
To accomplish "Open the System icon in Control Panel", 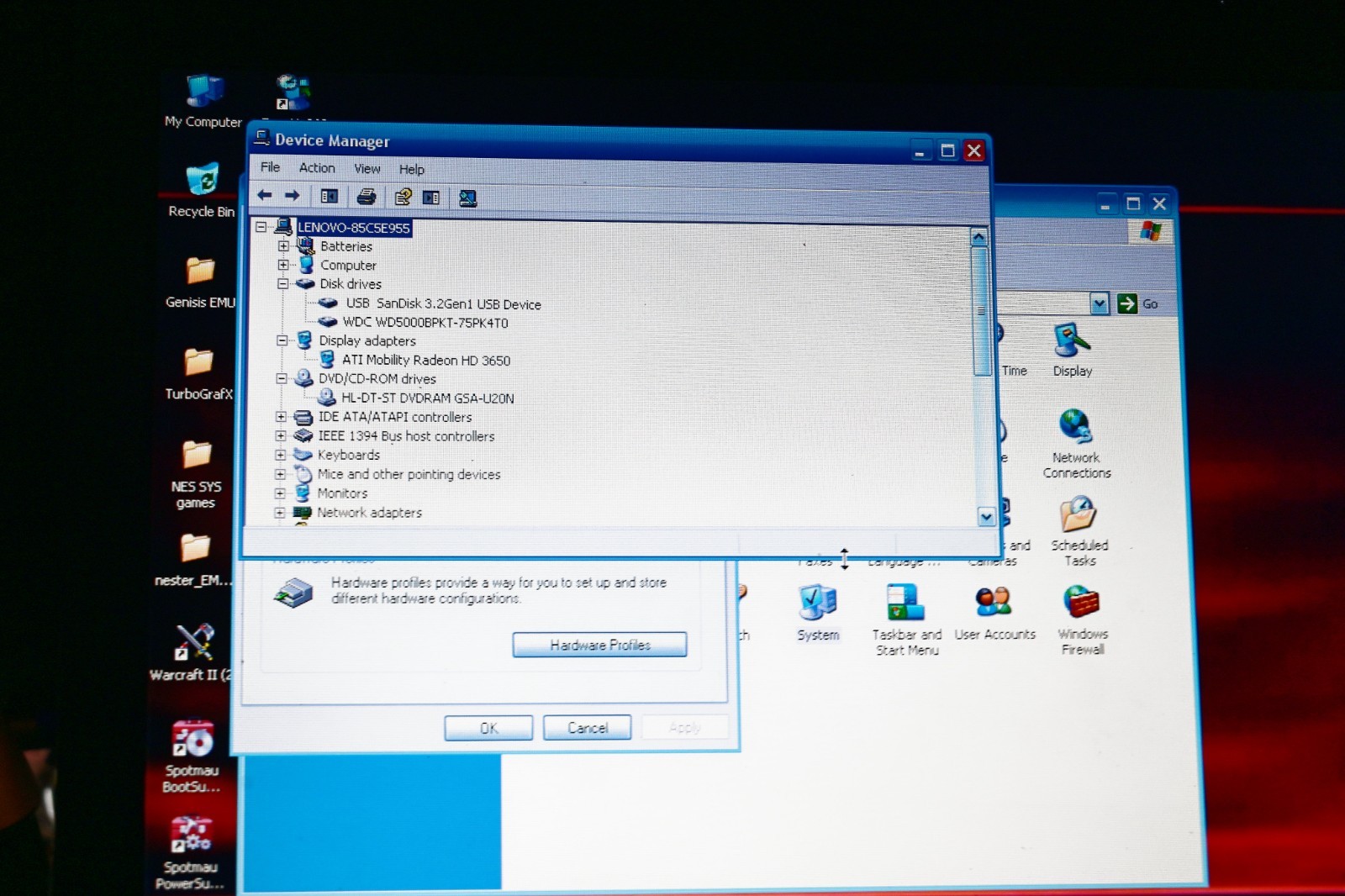I will coord(818,613).
